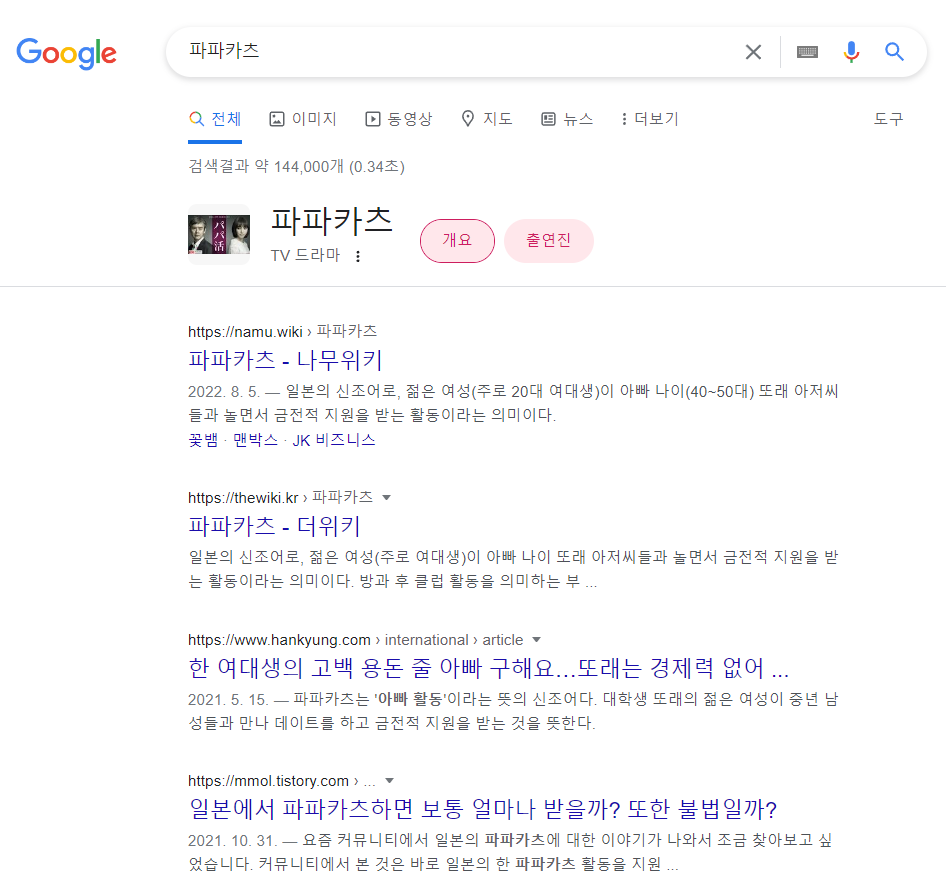Screen dimensions: 946x895
Task: Open the 일본에서 파파카츠하면 tistory result
Action: (x=483, y=809)
